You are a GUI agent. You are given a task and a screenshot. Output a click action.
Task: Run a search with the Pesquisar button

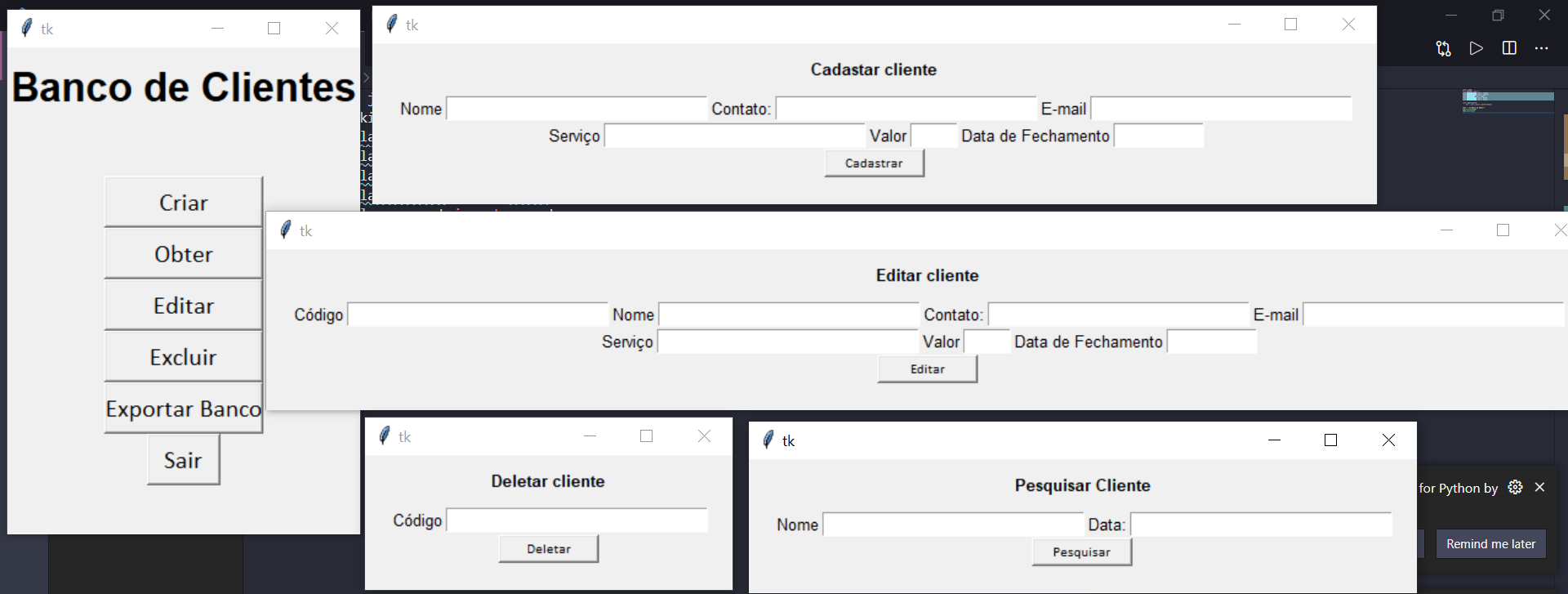point(1081,552)
